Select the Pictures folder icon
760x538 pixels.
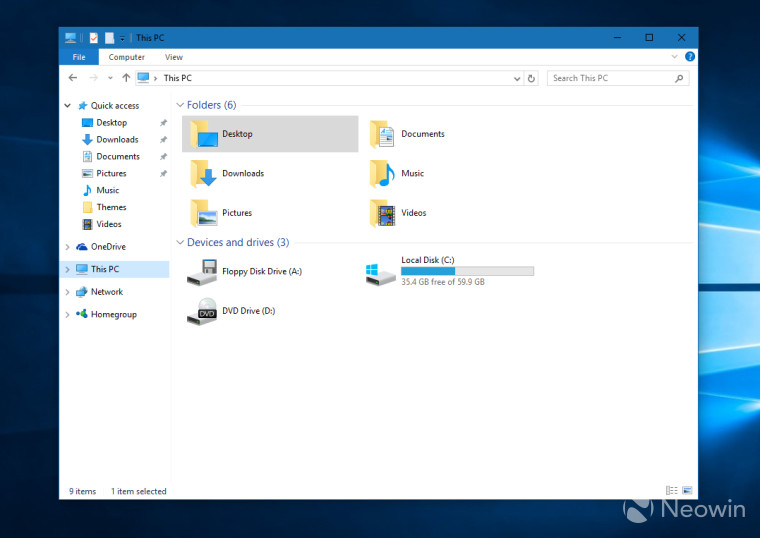(x=204, y=213)
